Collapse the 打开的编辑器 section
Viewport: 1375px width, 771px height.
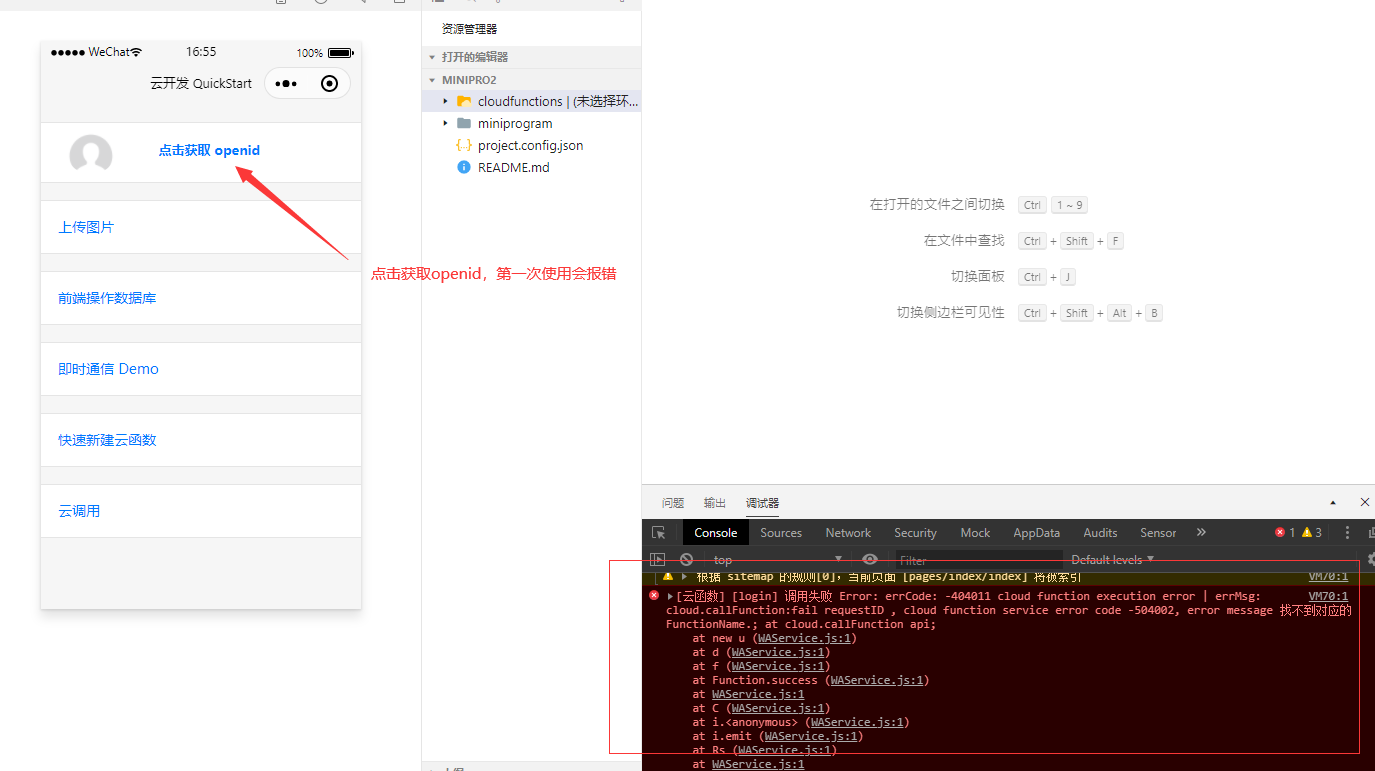pyautogui.click(x=432, y=57)
